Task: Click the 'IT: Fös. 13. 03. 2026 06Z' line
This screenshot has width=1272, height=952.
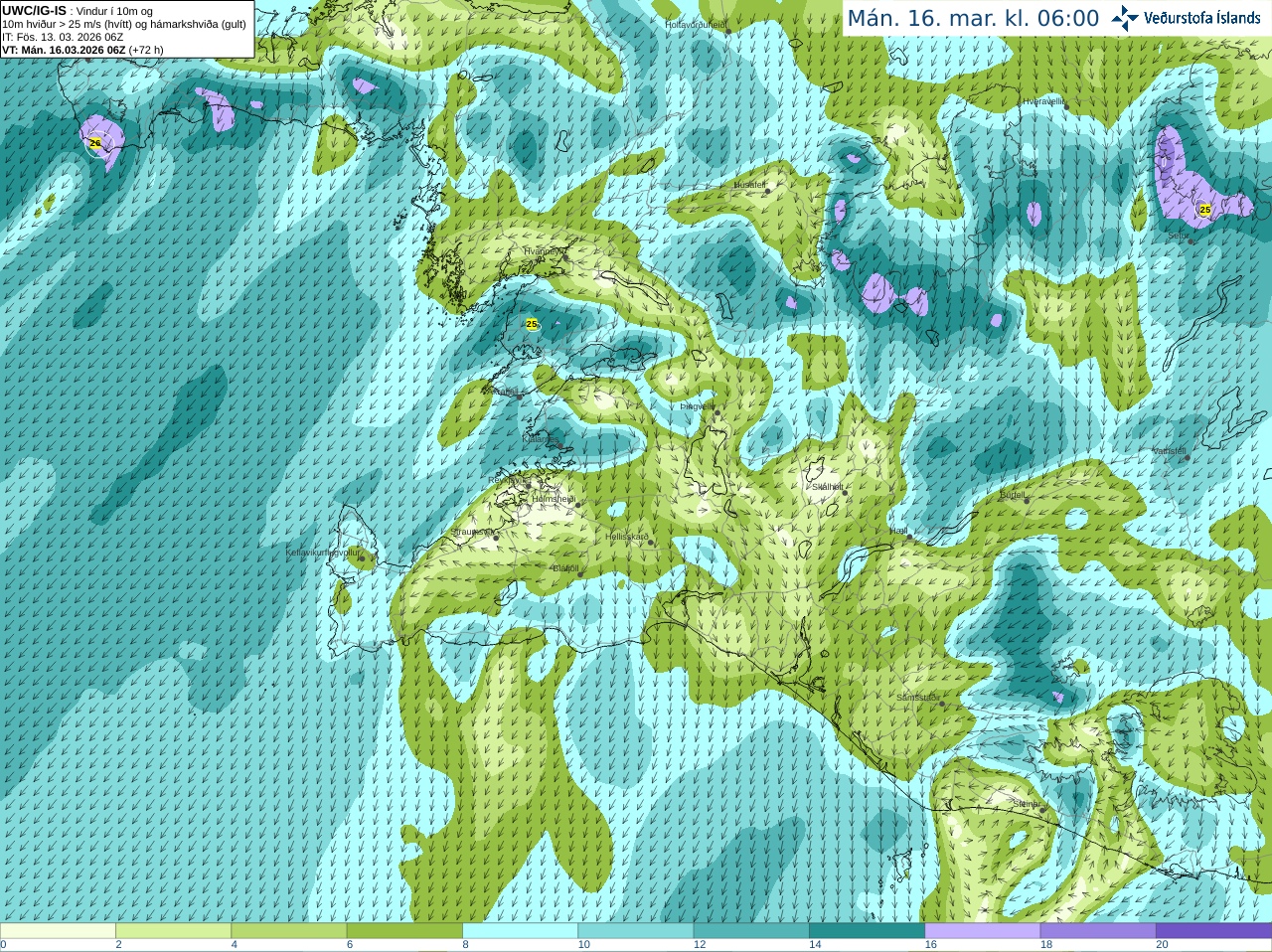Action: point(63,37)
